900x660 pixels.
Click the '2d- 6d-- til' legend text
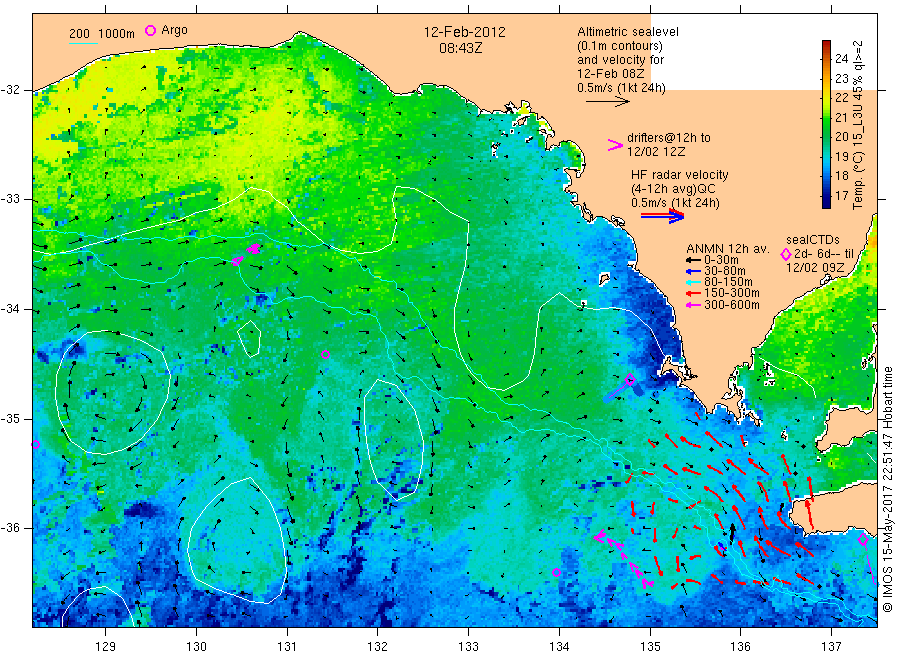click(824, 254)
